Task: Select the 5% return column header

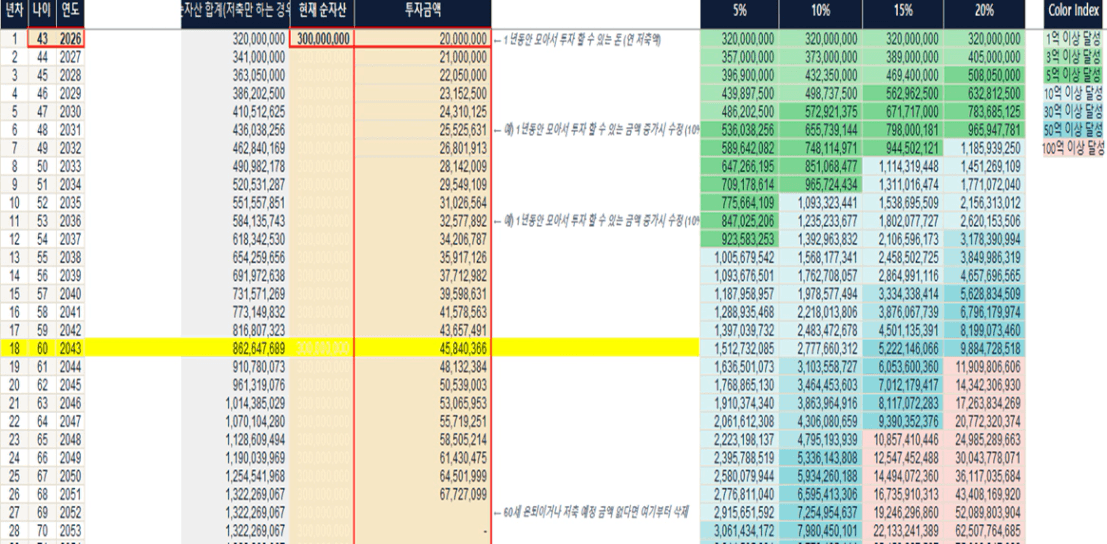Action: coord(739,12)
